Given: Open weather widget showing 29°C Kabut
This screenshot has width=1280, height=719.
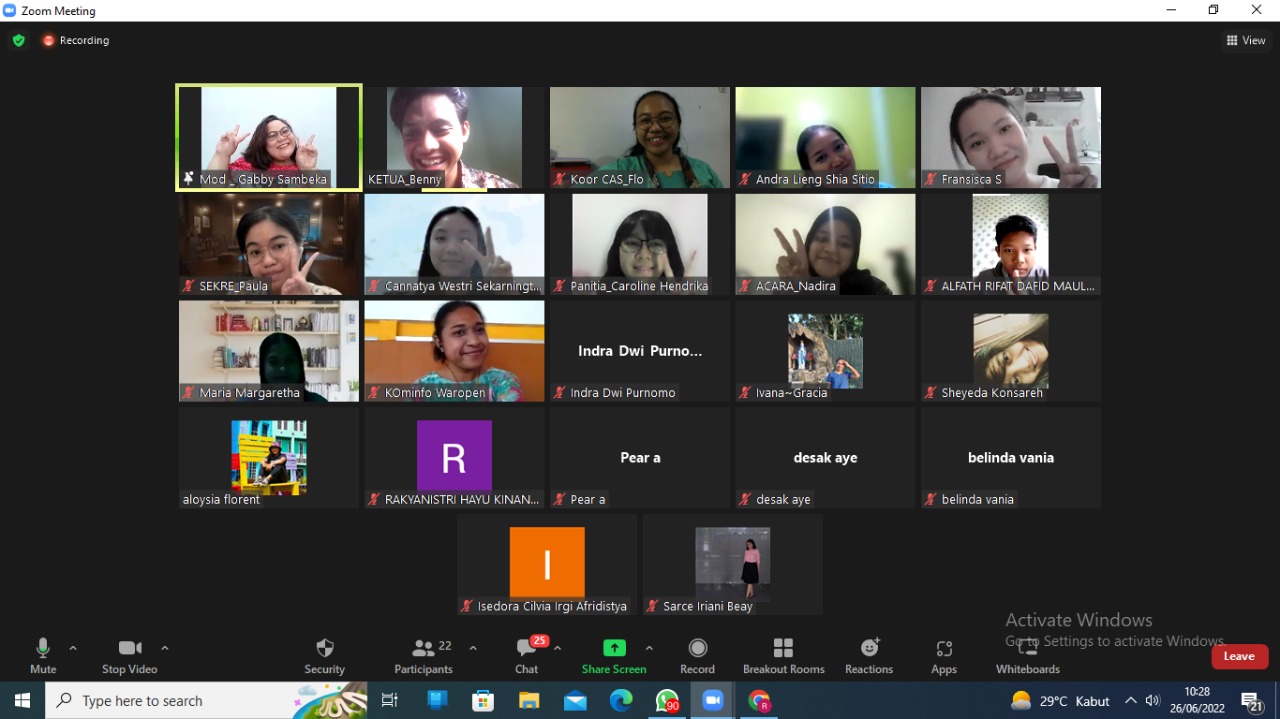Looking at the screenshot, I should [x=1059, y=700].
